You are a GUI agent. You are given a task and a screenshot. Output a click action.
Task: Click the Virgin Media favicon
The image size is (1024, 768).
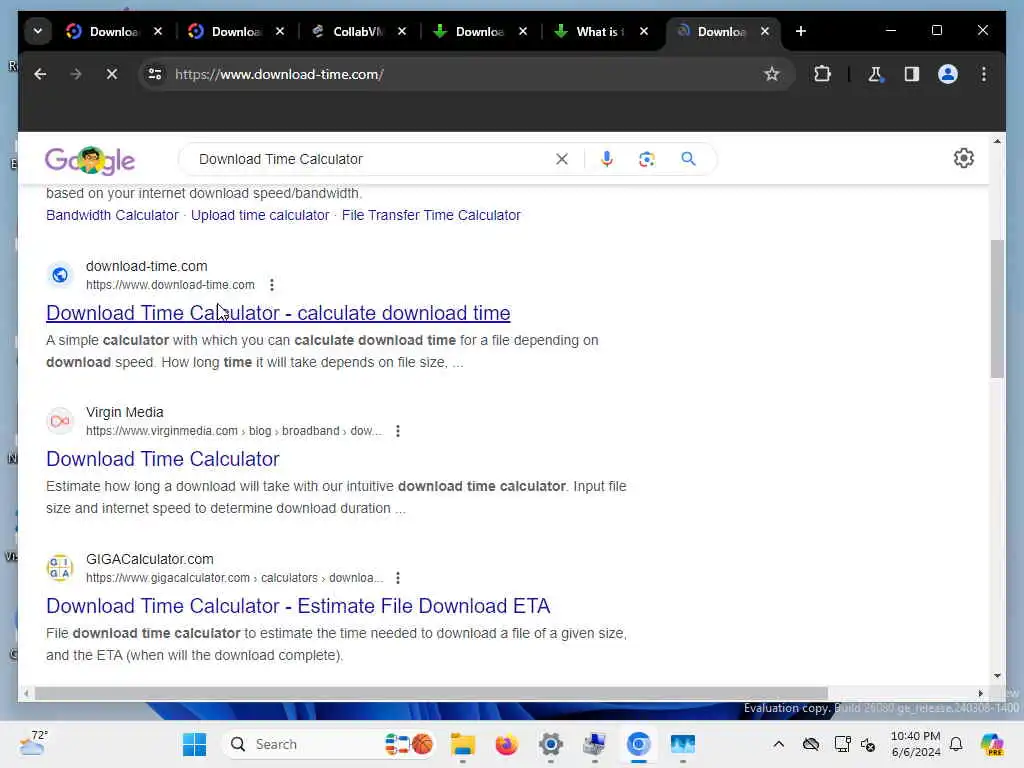pyautogui.click(x=60, y=421)
